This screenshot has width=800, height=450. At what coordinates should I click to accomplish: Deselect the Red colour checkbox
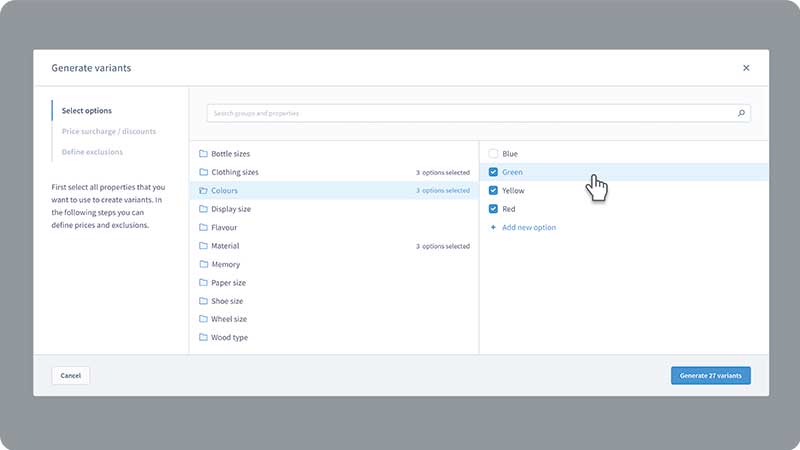point(493,209)
